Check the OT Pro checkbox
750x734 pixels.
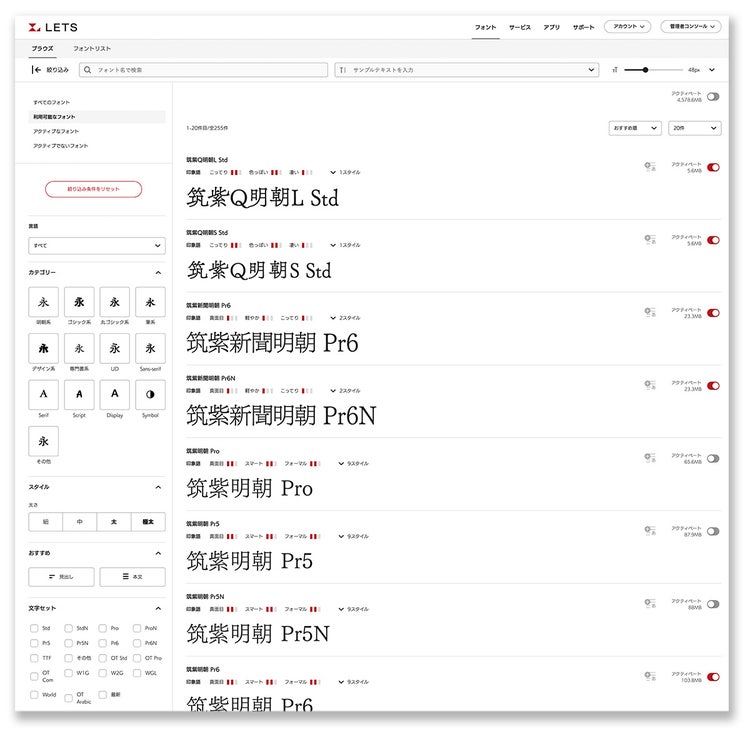click(137, 658)
